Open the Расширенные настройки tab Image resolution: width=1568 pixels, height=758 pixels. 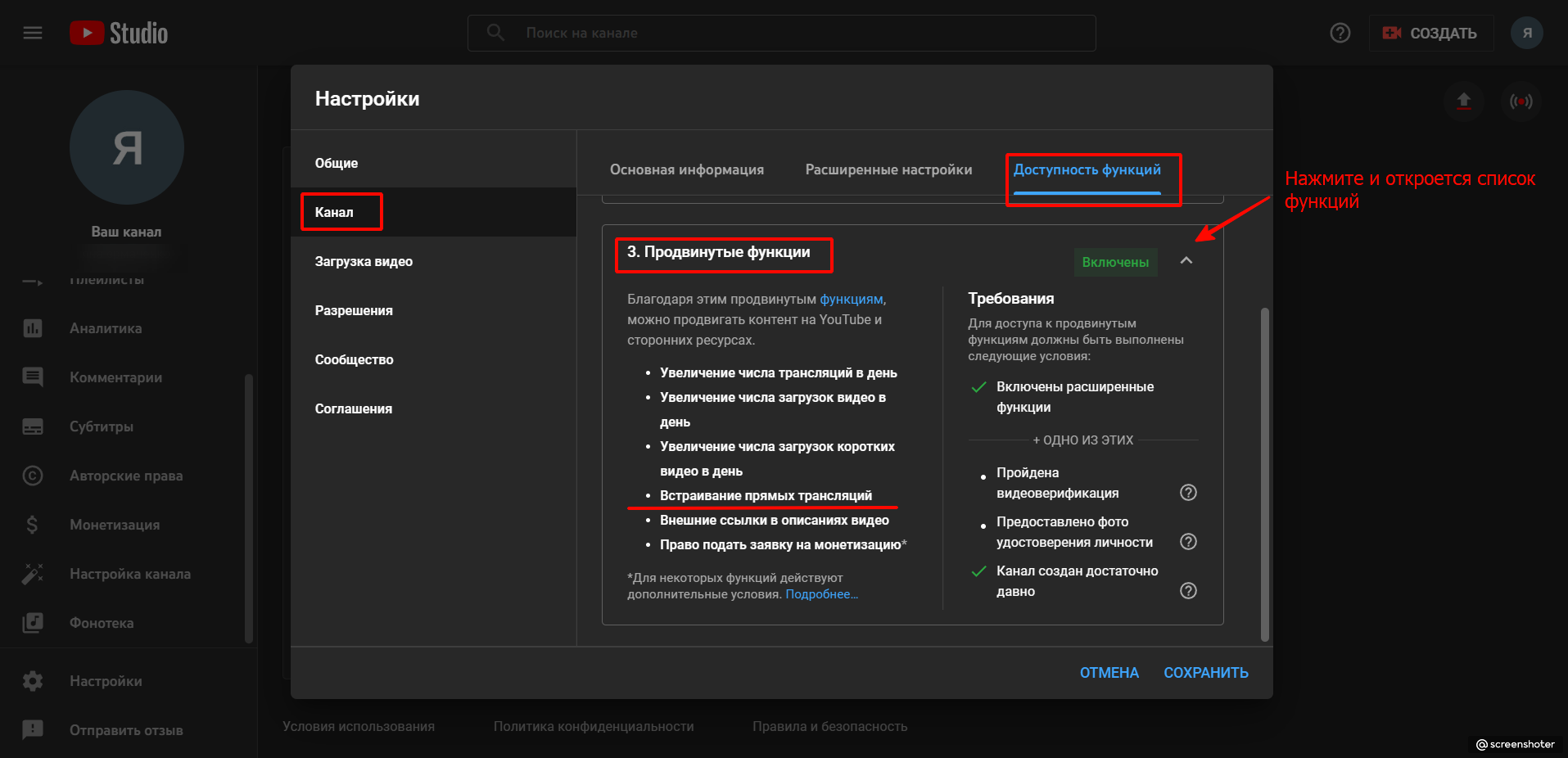point(888,169)
